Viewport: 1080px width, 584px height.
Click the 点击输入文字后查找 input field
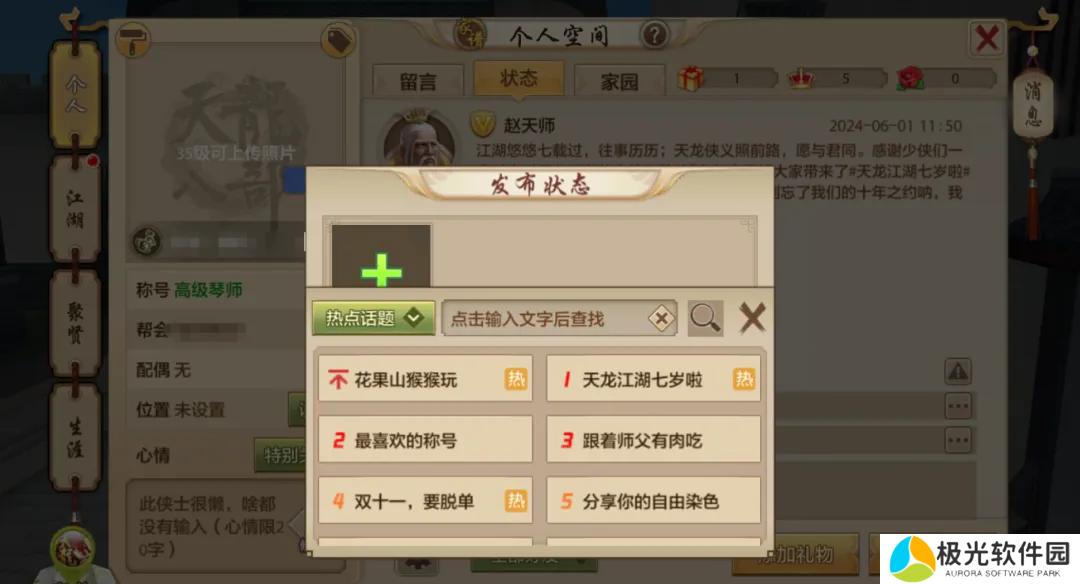pos(559,318)
